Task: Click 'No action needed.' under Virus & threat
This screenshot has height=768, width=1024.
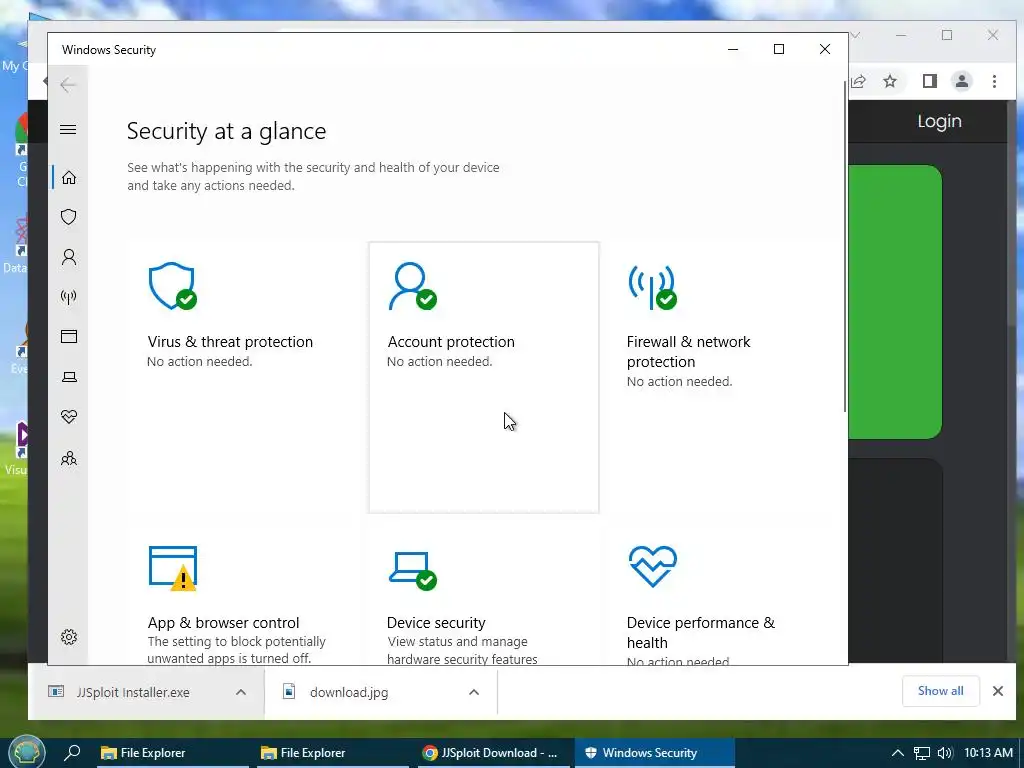Action: pos(199,361)
